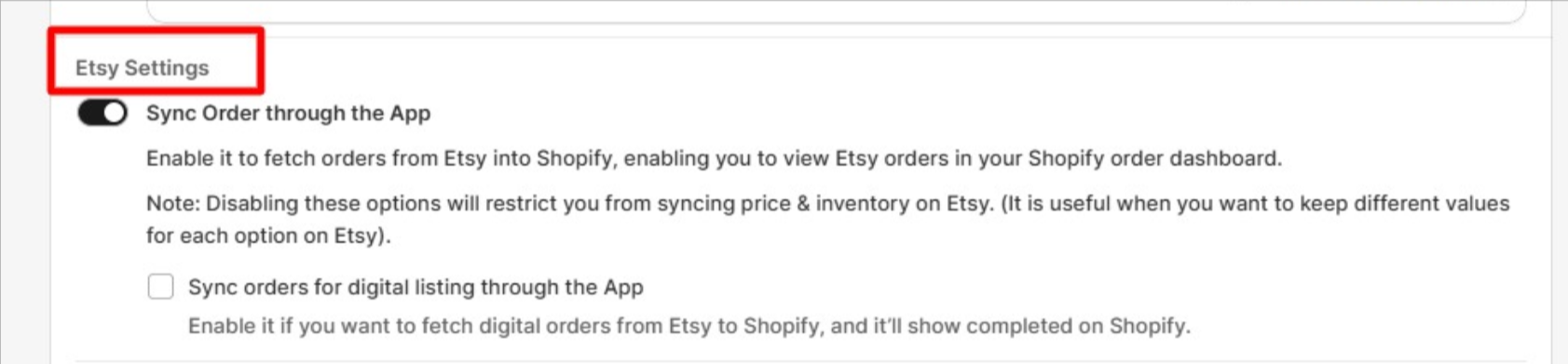The height and width of the screenshot is (364, 1568).
Task: Disable the Sync Order through the App toggle
Action: click(102, 114)
